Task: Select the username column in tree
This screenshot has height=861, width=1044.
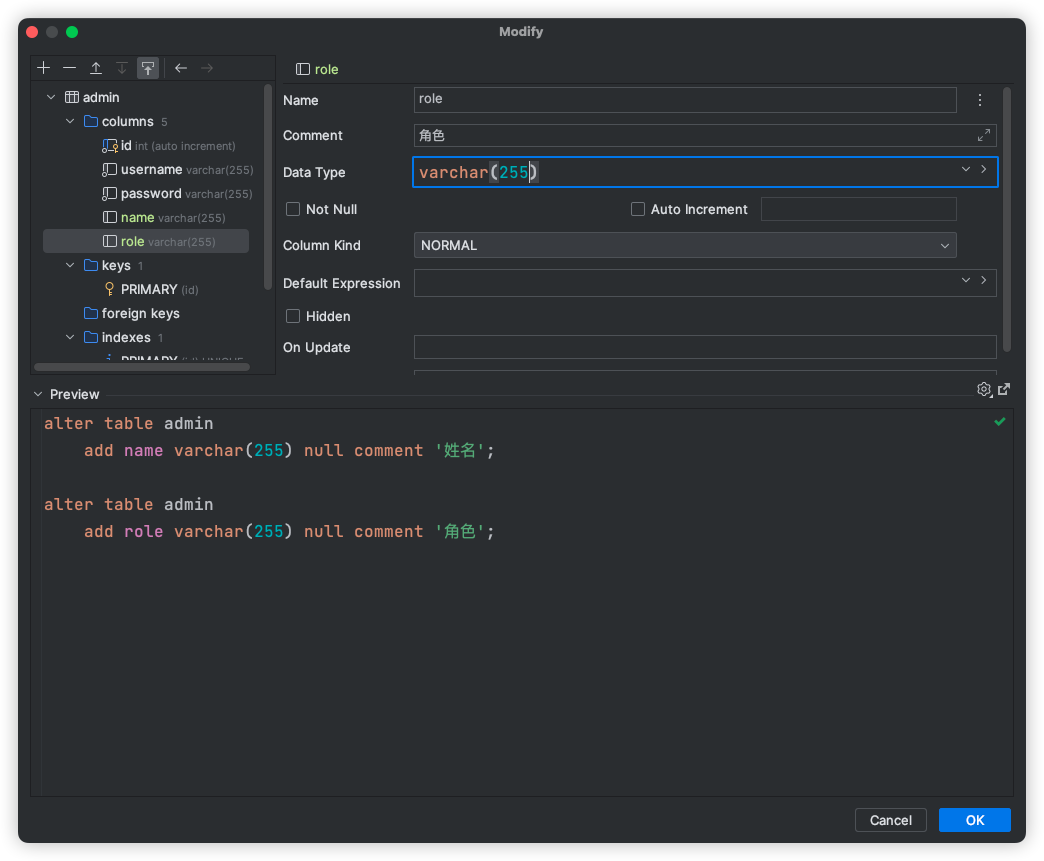Action: (151, 170)
